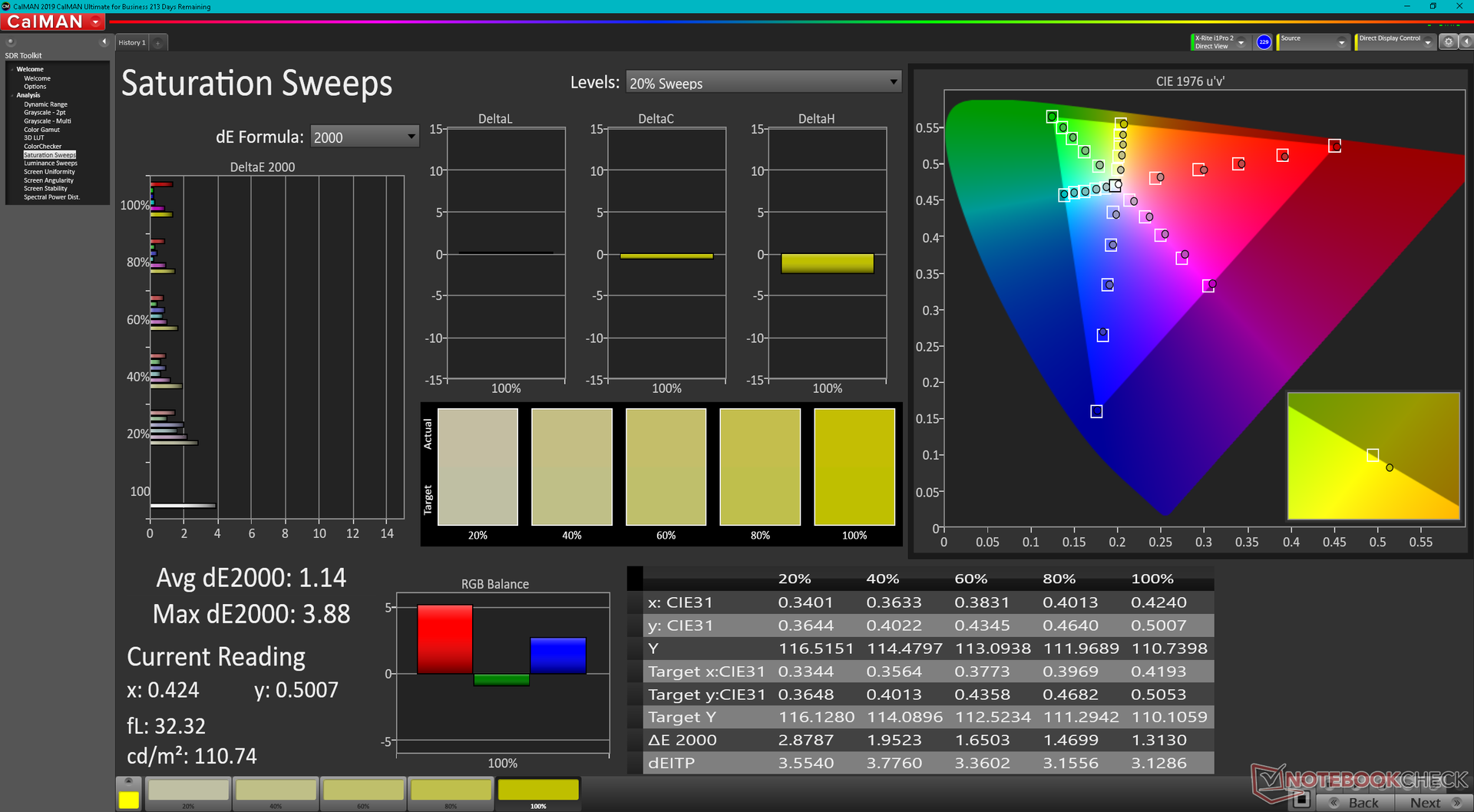The width and height of the screenshot is (1474, 812).
Task: Select Luminance Sweeps in the sidebar
Action: [51, 163]
